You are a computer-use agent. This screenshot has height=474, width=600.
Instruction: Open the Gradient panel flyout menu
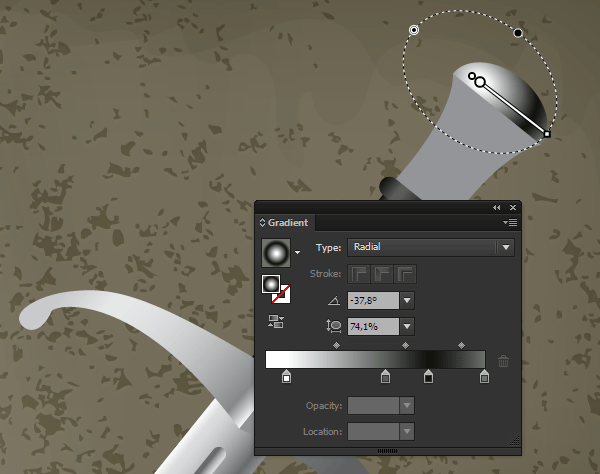[x=510, y=222]
